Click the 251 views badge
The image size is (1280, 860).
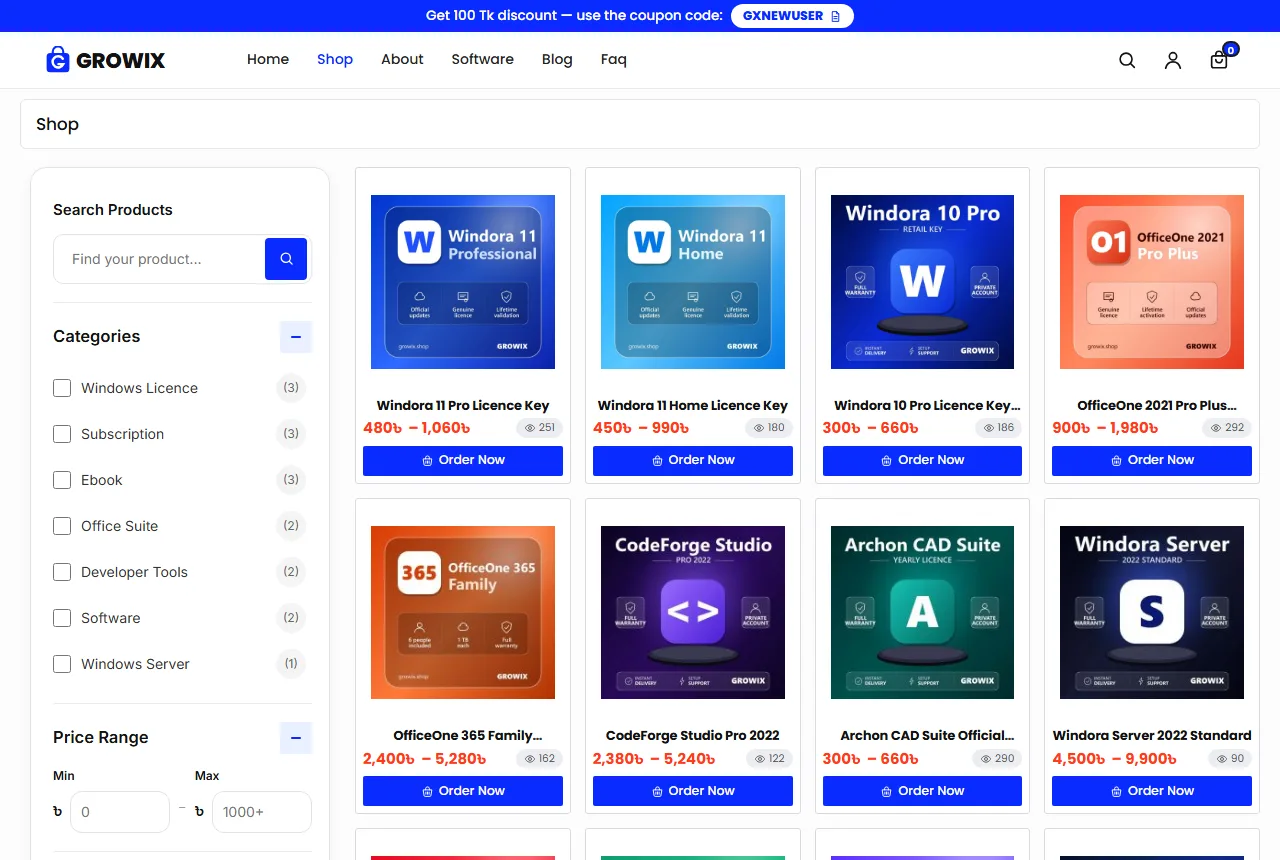click(x=540, y=428)
